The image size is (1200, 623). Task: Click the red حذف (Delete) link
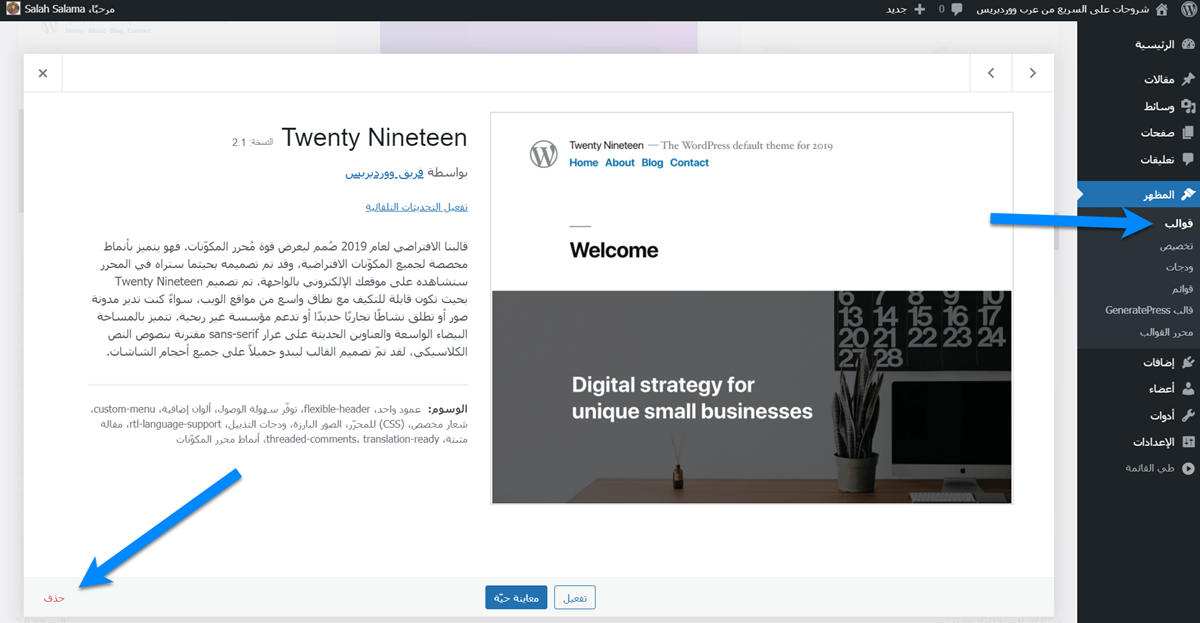[54, 598]
